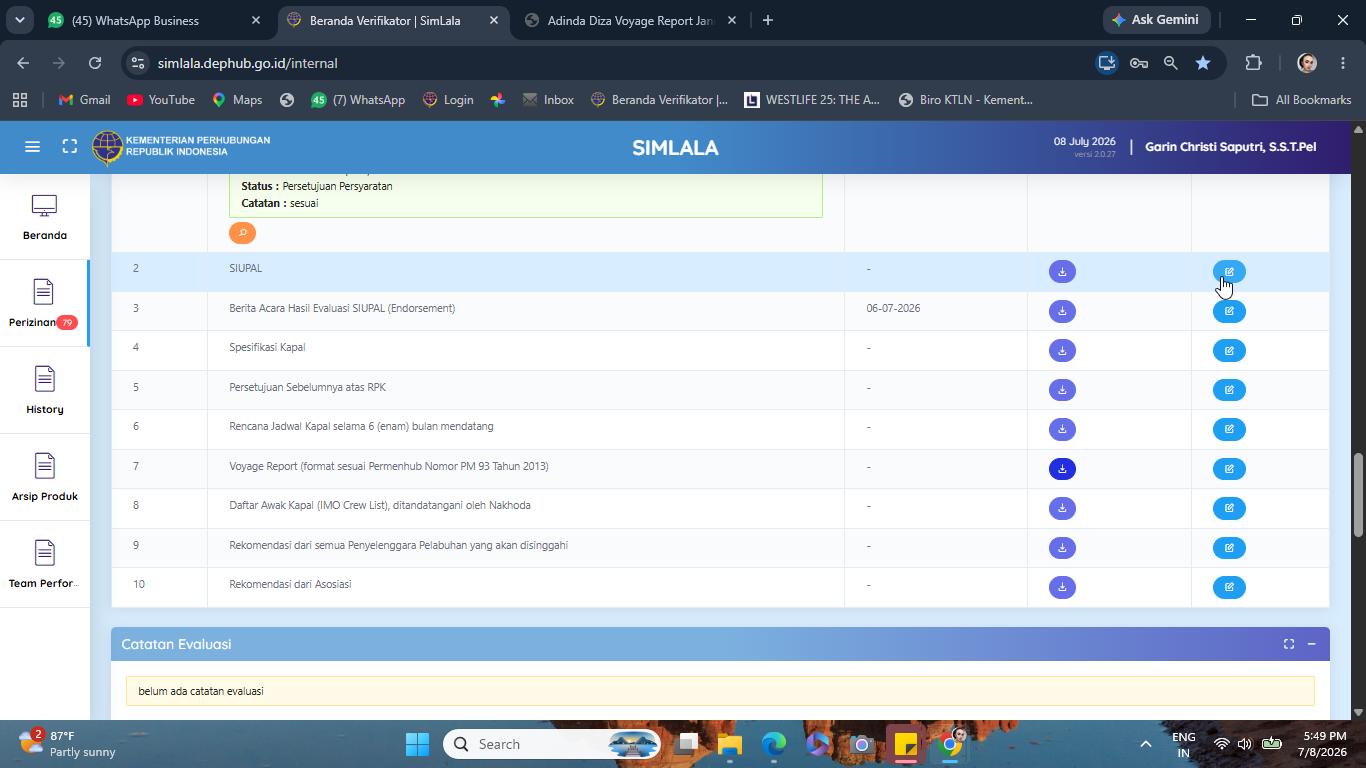1366x768 pixels.
Task: Open user menu Garin Christi Saputri
Action: [1230, 147]
